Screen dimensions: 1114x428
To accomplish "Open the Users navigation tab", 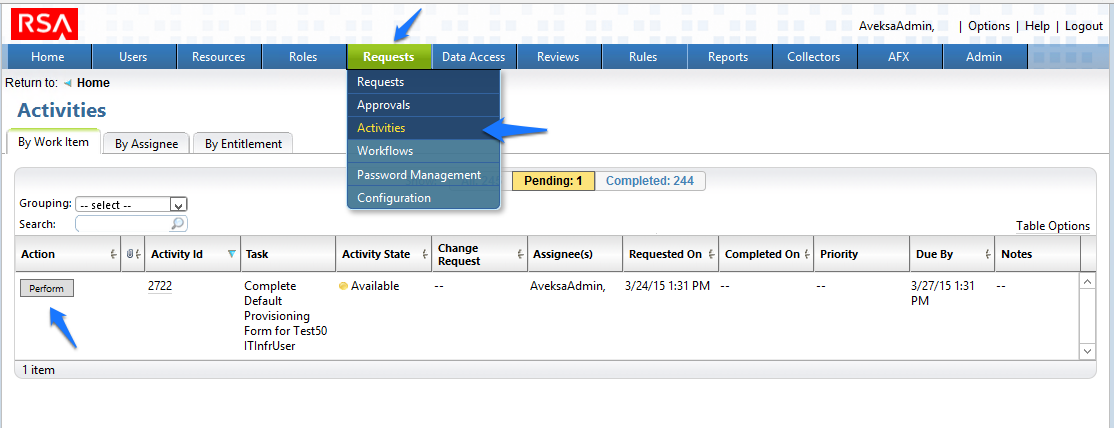I will 134,57.
